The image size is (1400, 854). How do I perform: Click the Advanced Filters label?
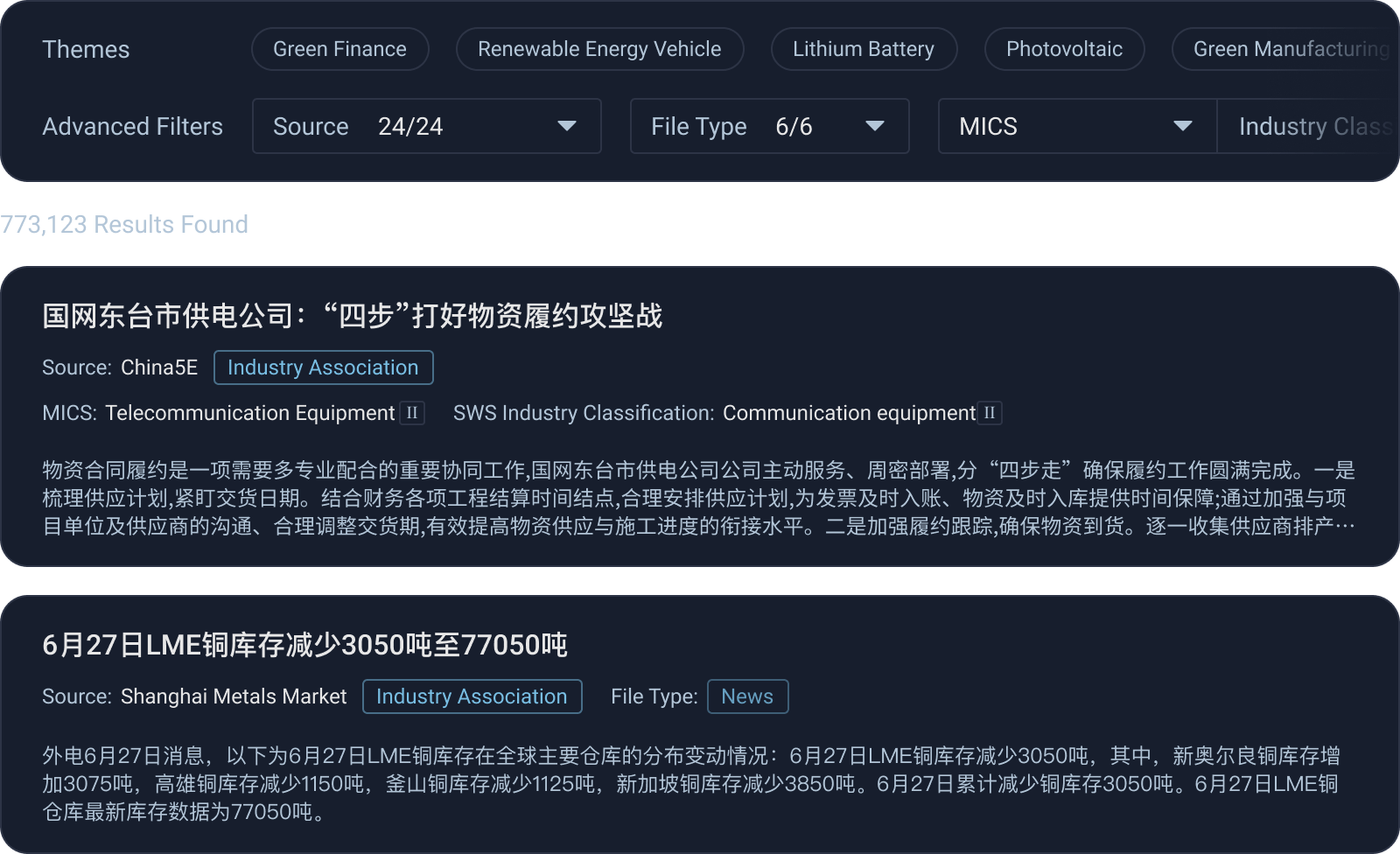click(133, 127)
